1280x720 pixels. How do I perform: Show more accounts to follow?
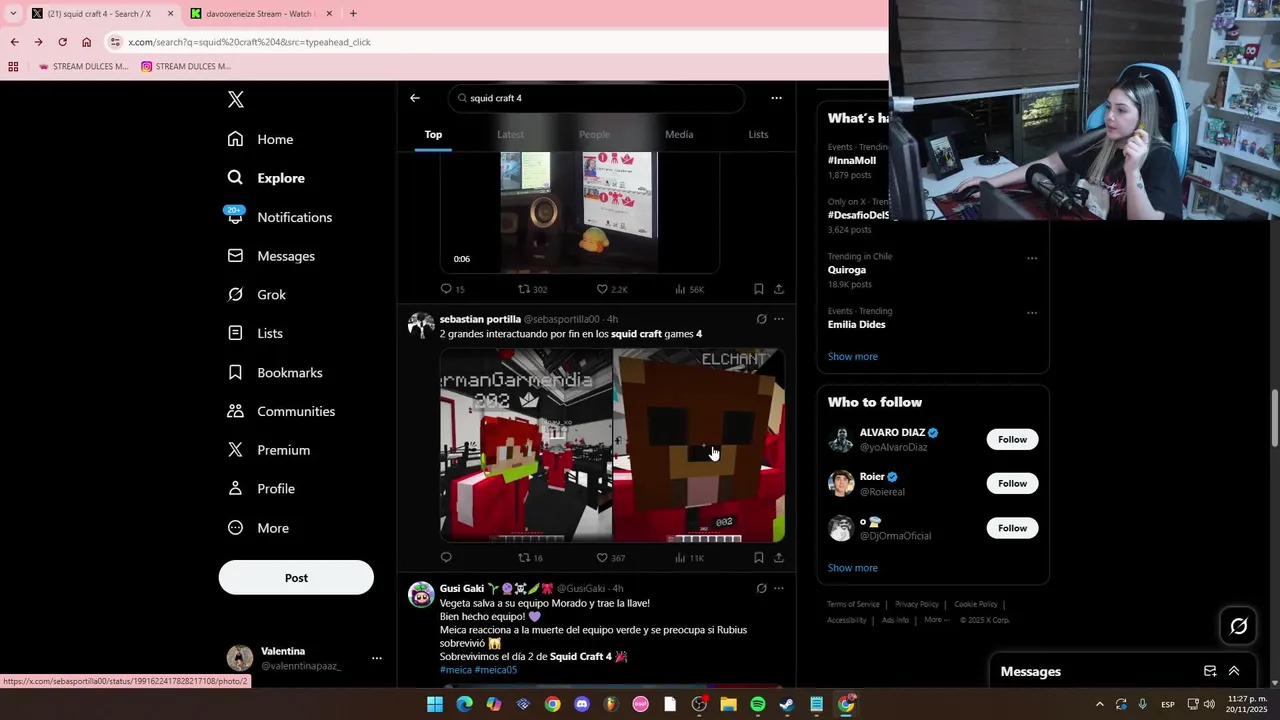tap(852, 568)
